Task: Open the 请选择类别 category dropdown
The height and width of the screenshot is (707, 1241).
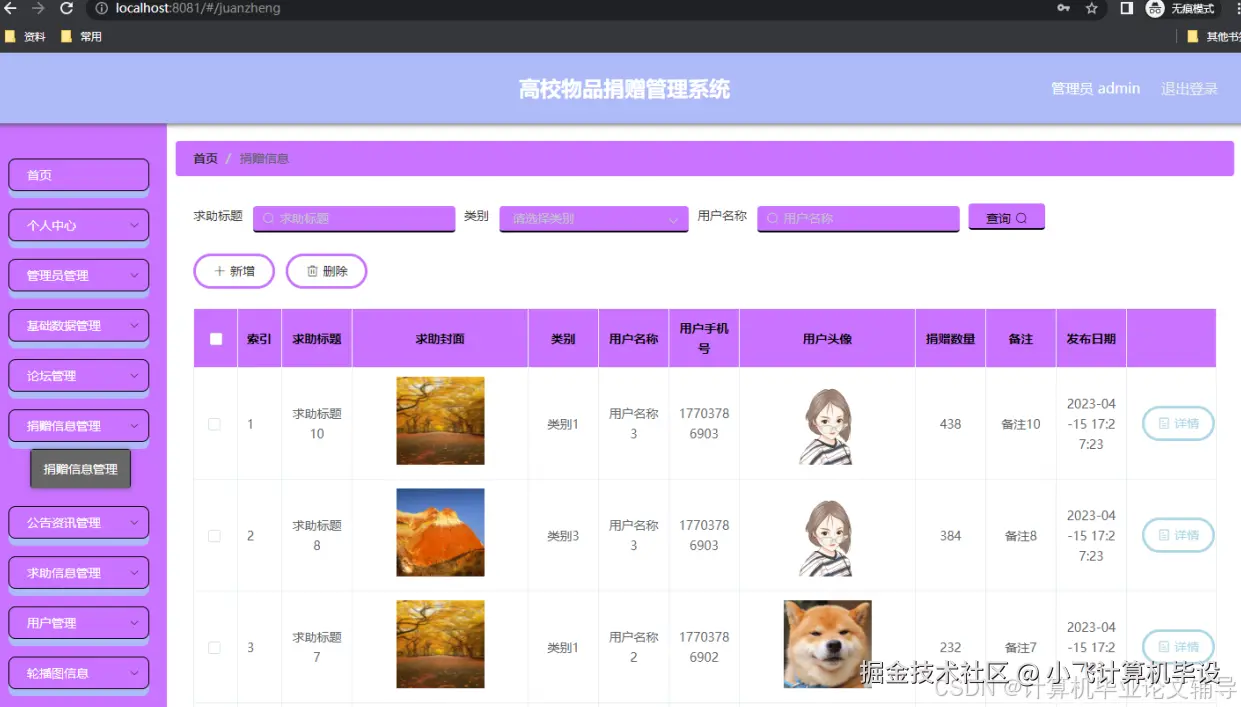Action: (593, 217)
